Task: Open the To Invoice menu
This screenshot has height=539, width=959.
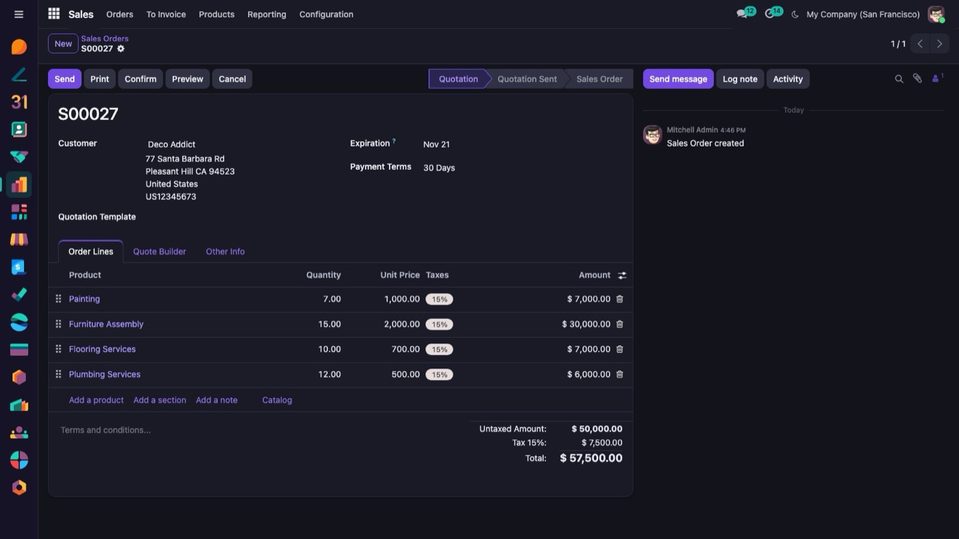Action: point(166,14)
